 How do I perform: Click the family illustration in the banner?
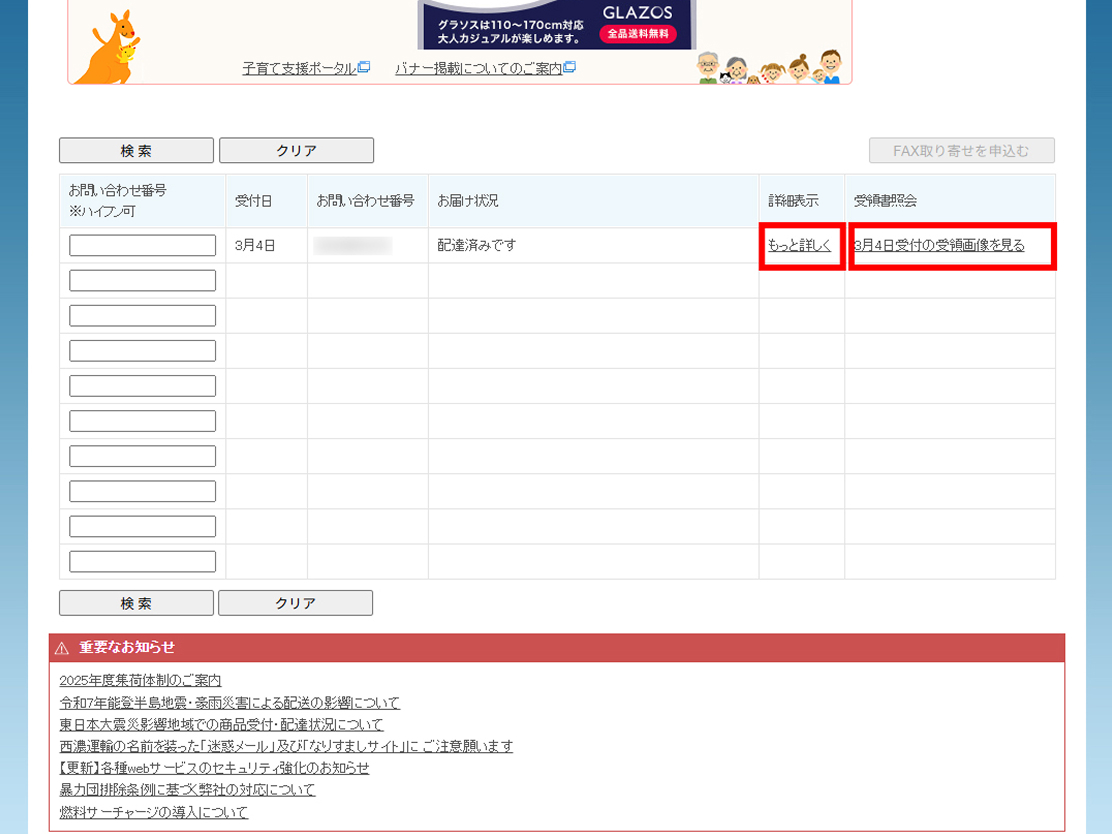(x=770, y=67)
